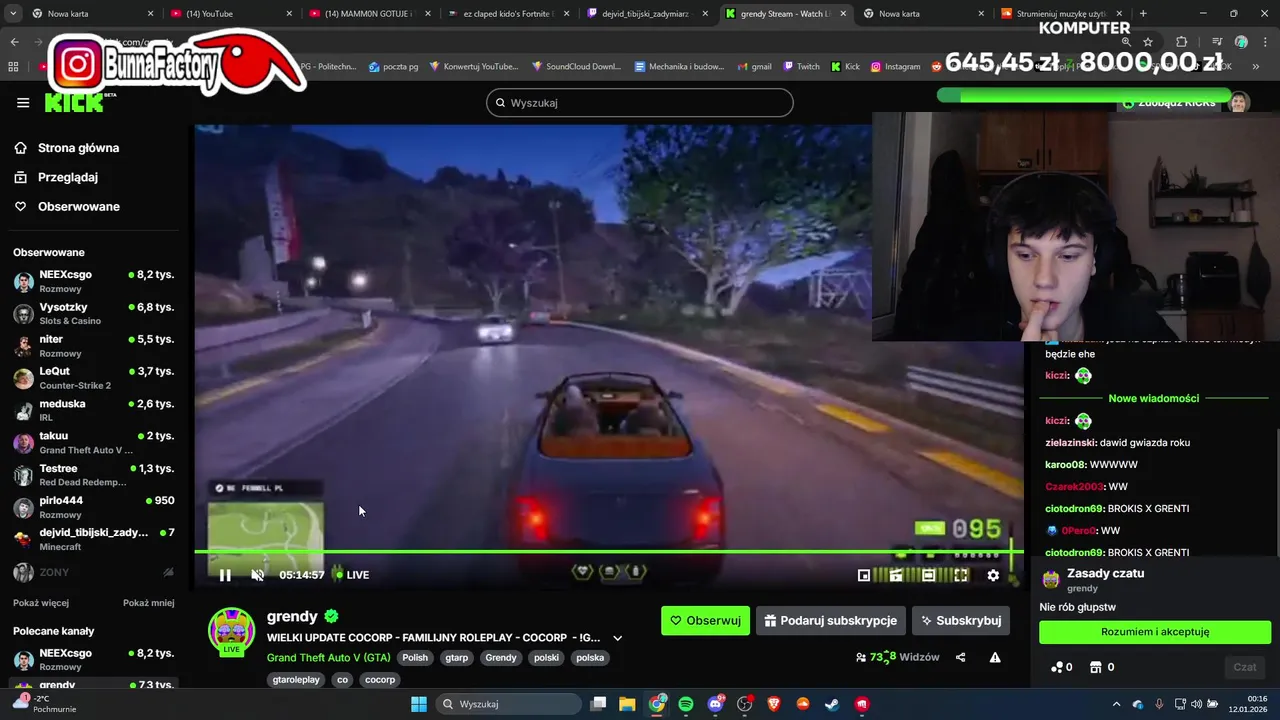The width and height of the screenshot is (1280, 720).
Task: Open poczta pg bookmark
Action: click(393, 67)
